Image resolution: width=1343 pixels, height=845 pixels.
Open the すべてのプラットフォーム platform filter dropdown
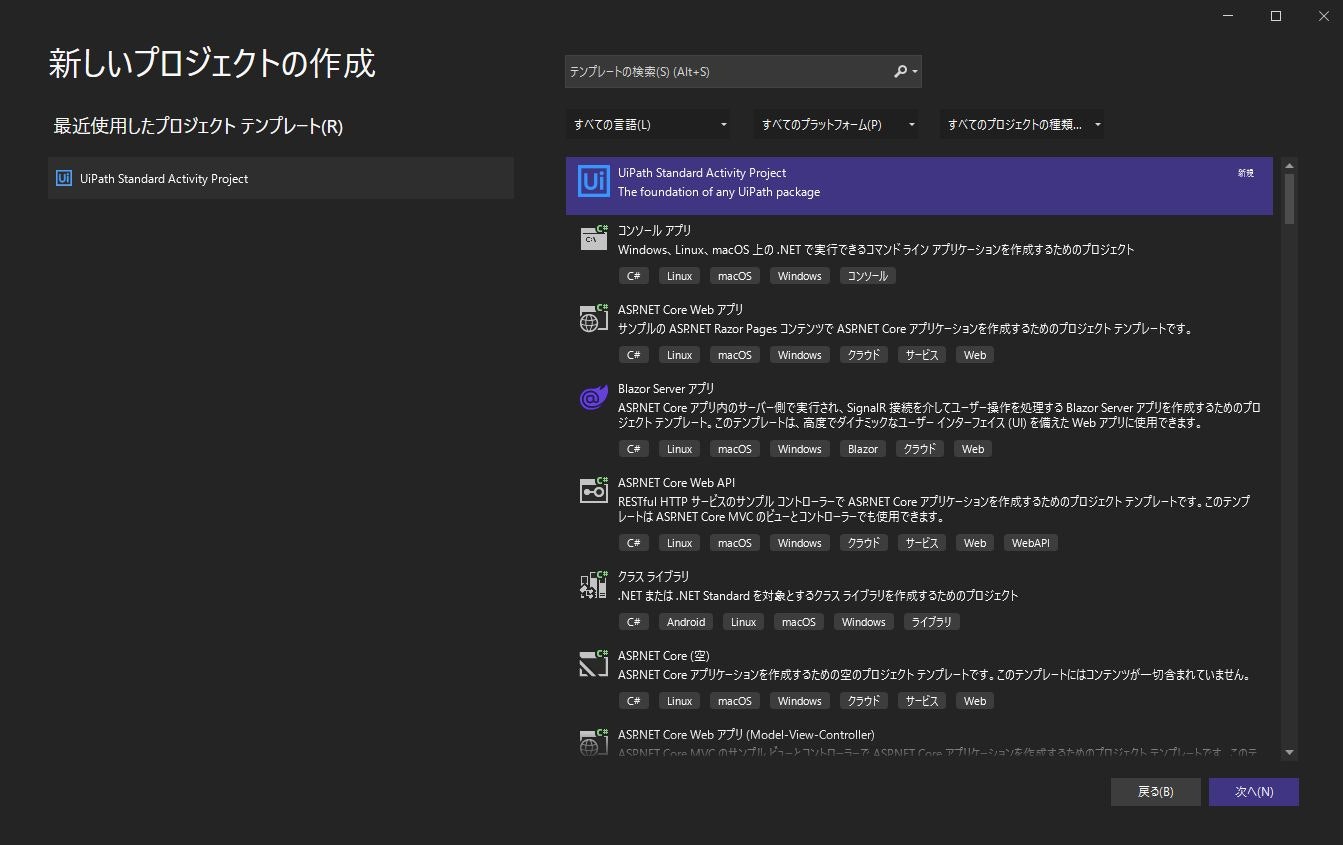coord(837,125)
